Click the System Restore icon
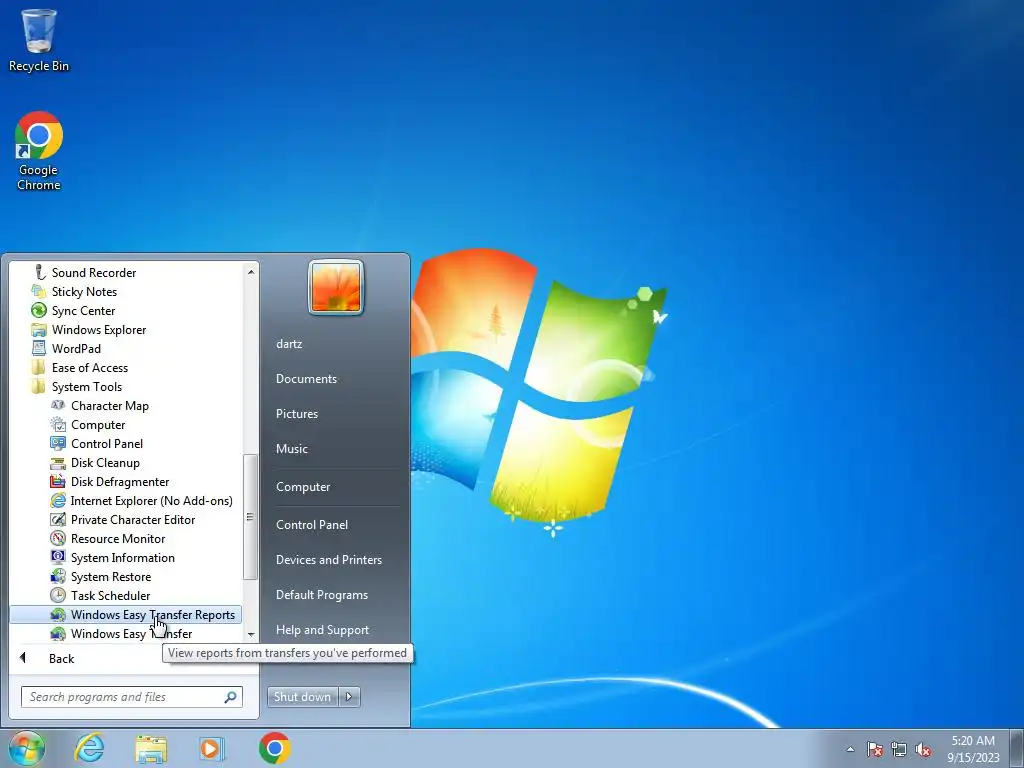This screenshot has height=768, width=1024. (58, 576)
